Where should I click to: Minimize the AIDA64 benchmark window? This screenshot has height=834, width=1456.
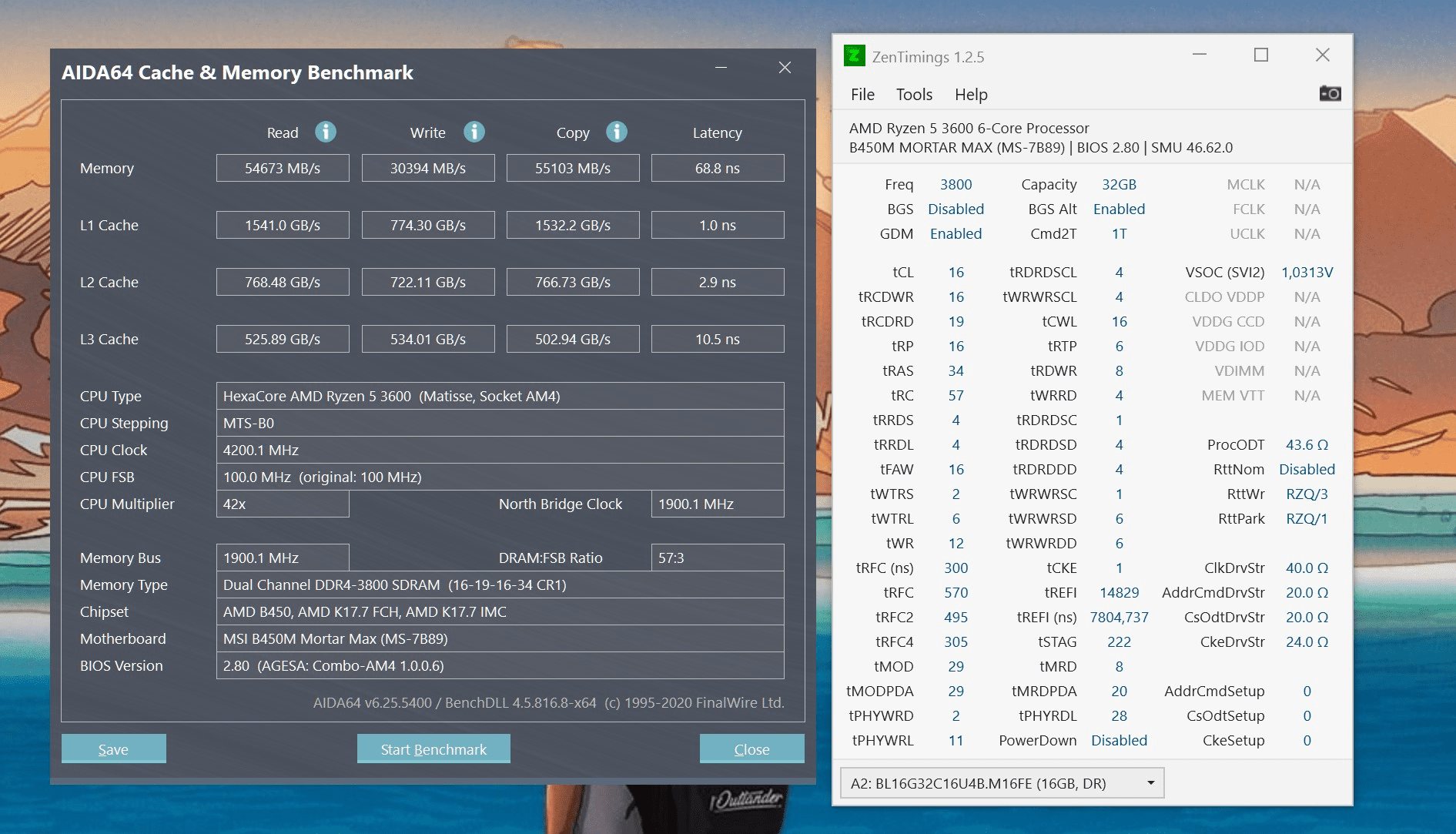[721, 68]
